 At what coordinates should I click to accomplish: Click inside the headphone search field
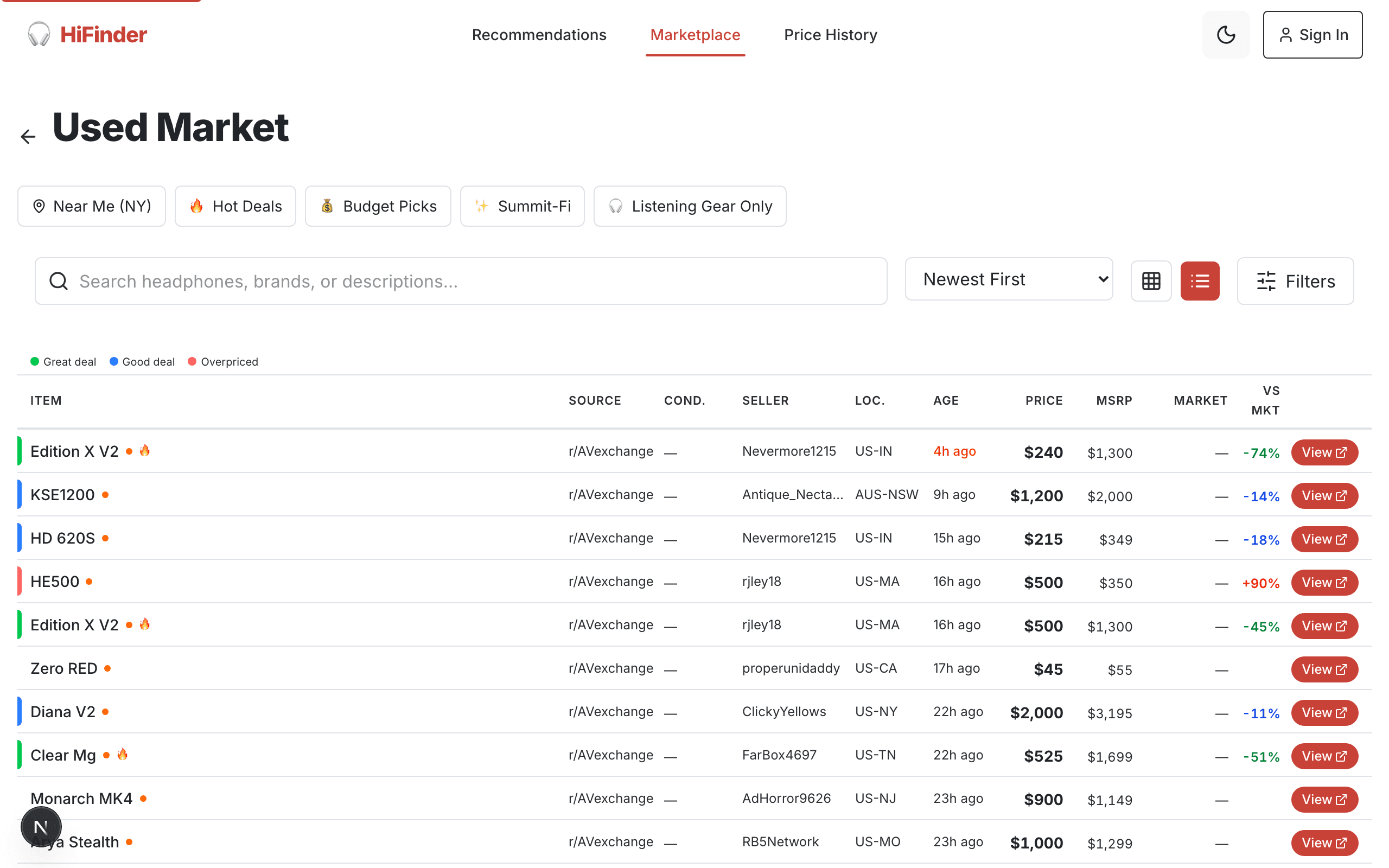coord(402,280)
